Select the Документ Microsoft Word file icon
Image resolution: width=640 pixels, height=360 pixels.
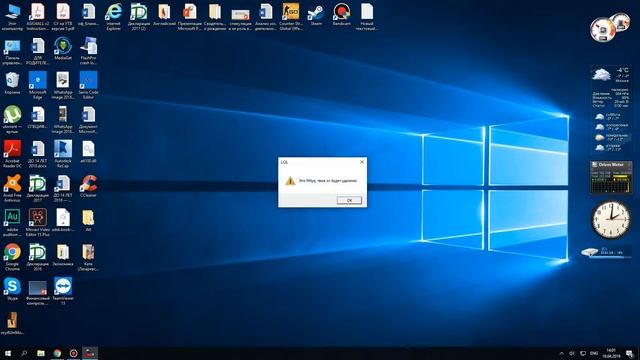click(x=88, y=120)
